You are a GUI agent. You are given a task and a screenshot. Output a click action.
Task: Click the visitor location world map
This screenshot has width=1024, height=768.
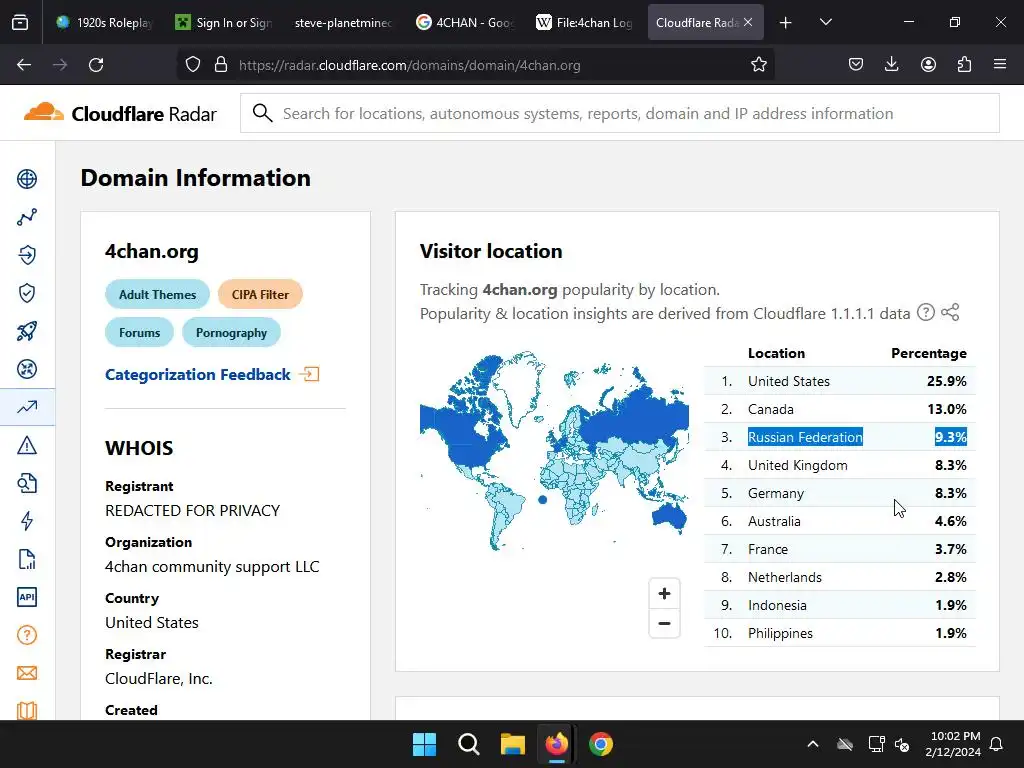[554, 451]
